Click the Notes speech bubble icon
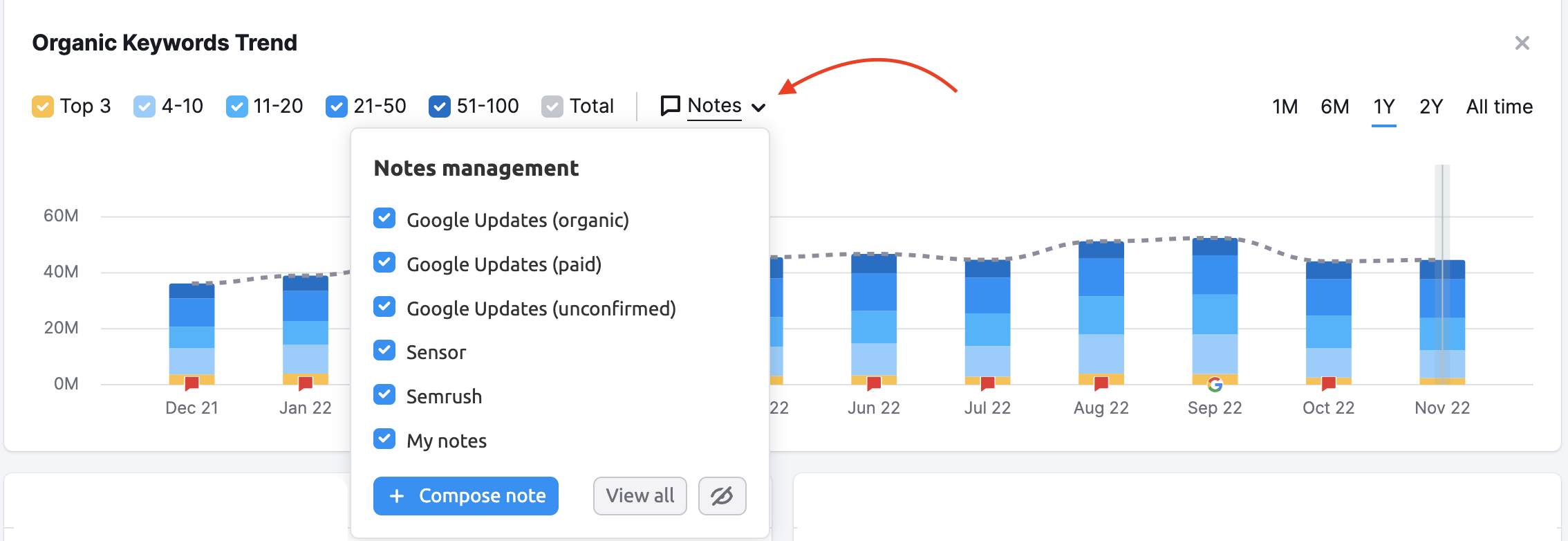The height and width of the screenshot is (541, 1568). click(670, 106)
